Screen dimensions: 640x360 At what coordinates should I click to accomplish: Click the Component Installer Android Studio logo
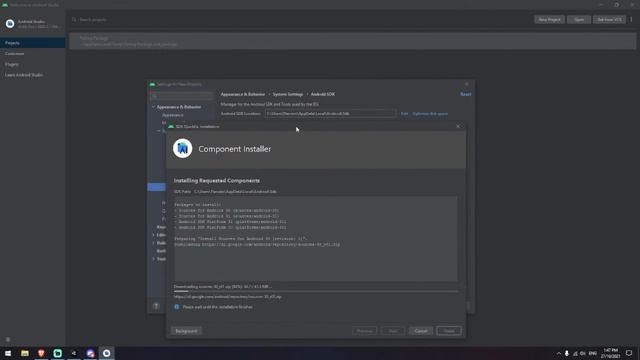pyautogui.click(x=182, y=149)
